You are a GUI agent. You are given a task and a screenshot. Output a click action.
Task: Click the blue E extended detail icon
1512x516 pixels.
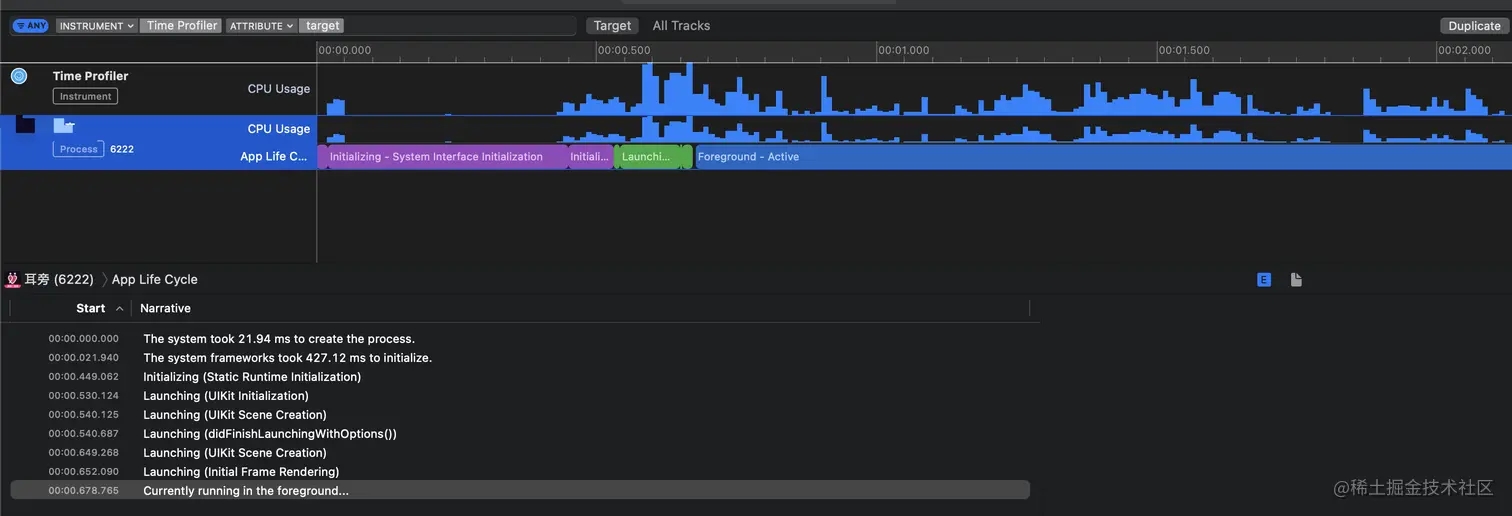(x=1264, y=280)
